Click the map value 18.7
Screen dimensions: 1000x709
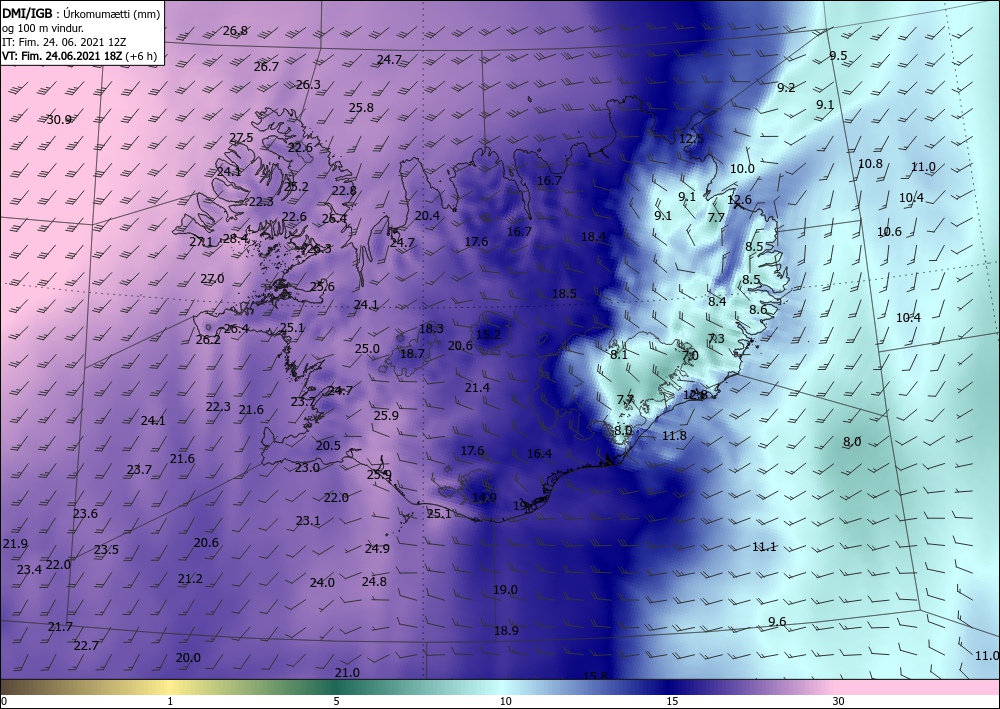pyautogui.click(x=412, y=353)
